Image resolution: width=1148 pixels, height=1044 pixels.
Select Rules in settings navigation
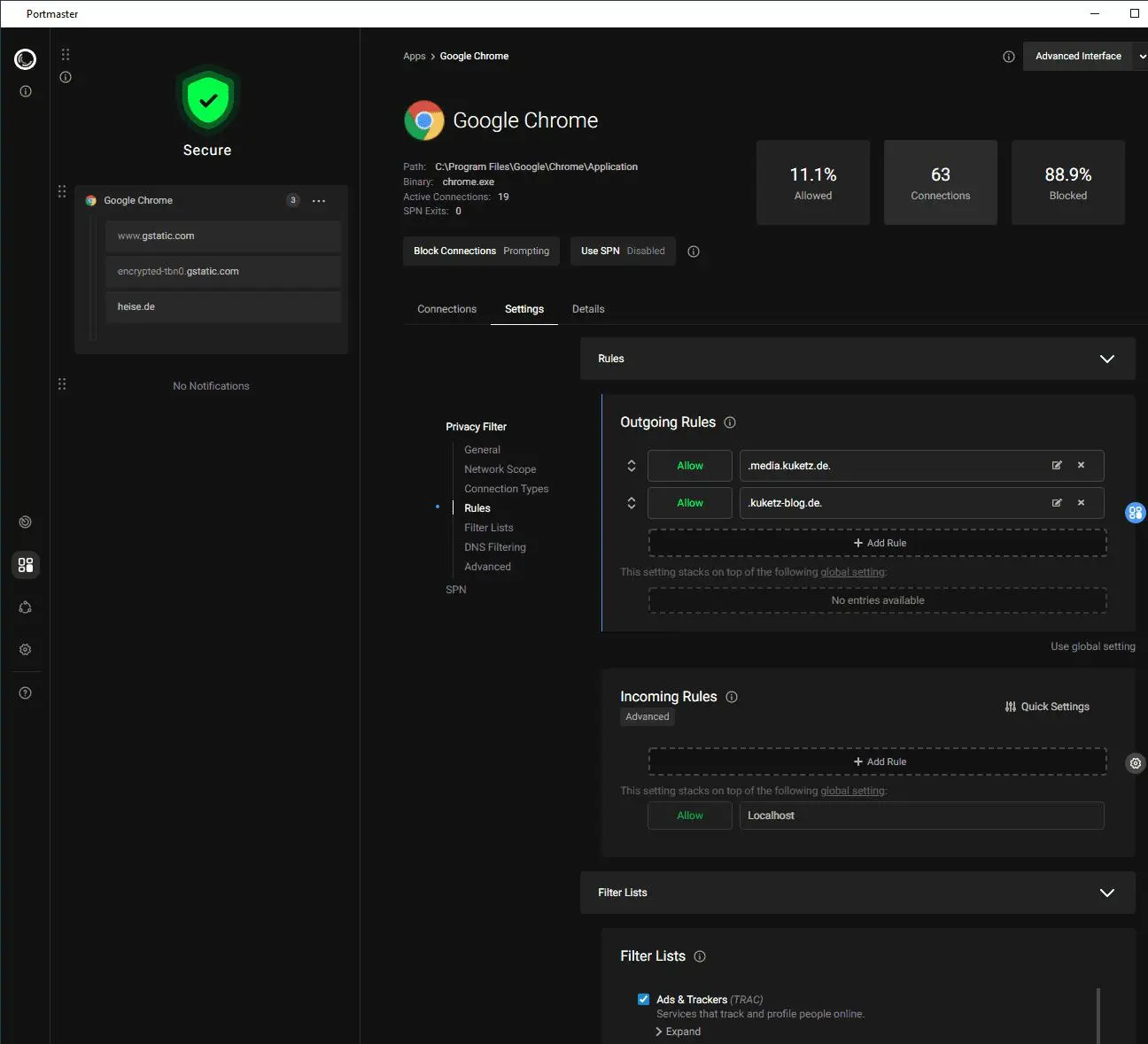[x=477, y=508]
